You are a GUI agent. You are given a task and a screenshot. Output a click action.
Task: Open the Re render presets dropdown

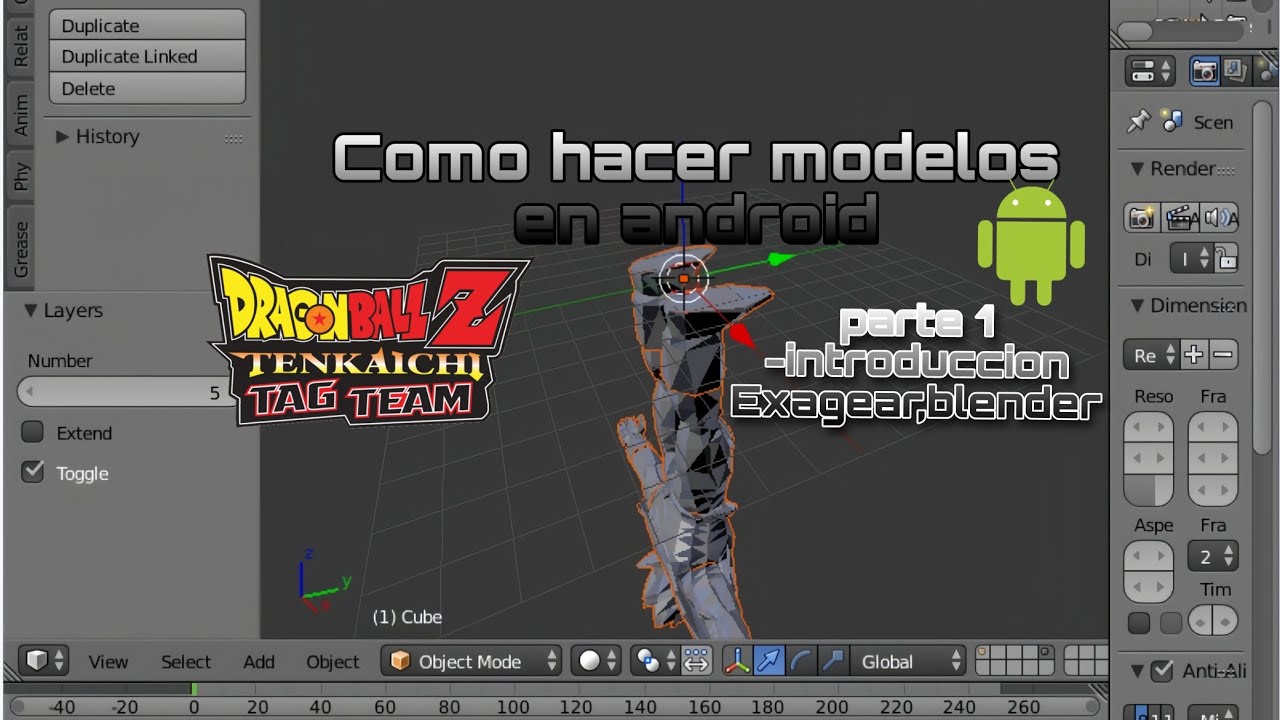(1151, 355)
